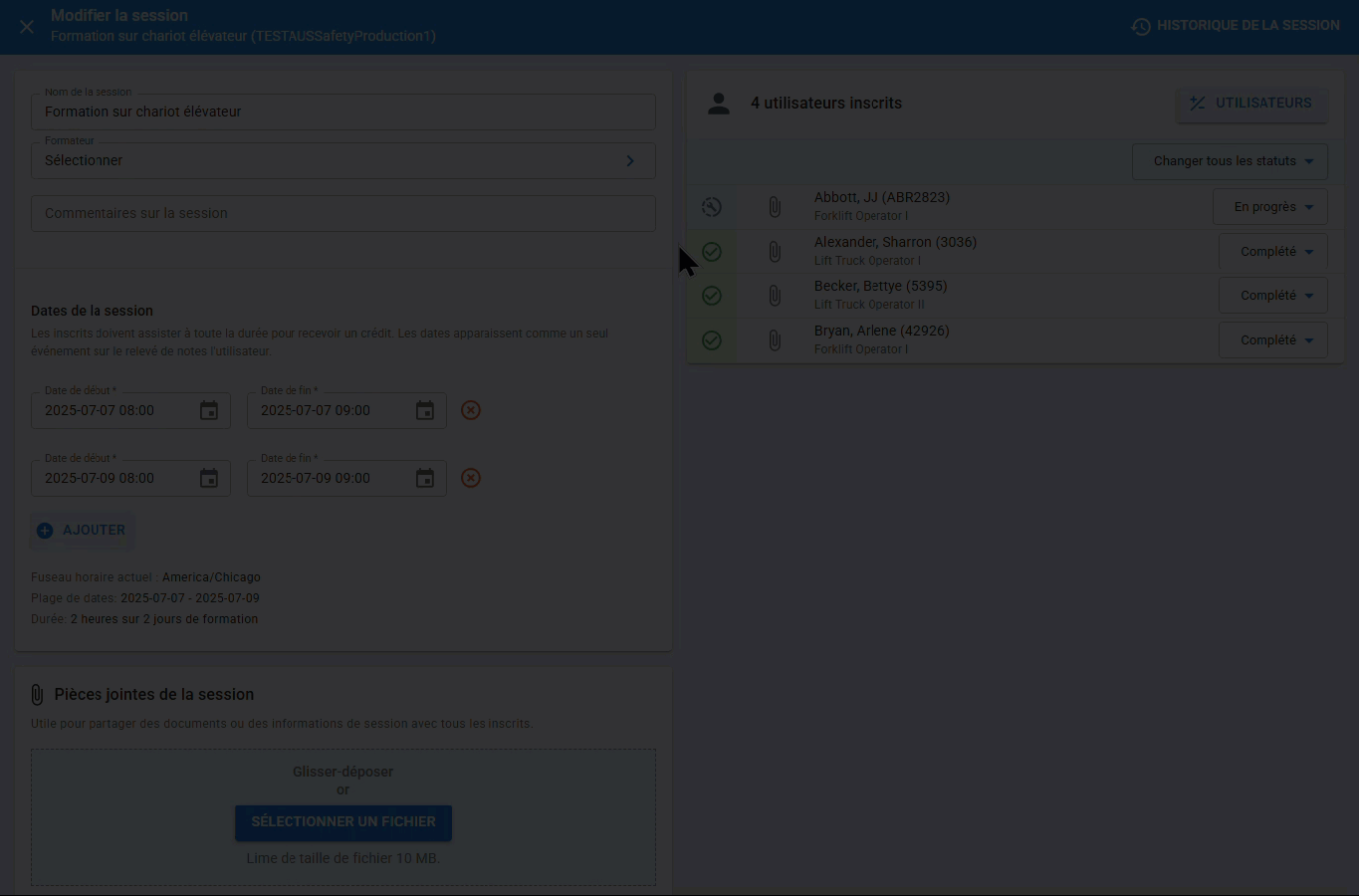The image size is (1359, 896).
Task: Open calendar picker for 2025-07-09 end date
Action: point(425,478)
